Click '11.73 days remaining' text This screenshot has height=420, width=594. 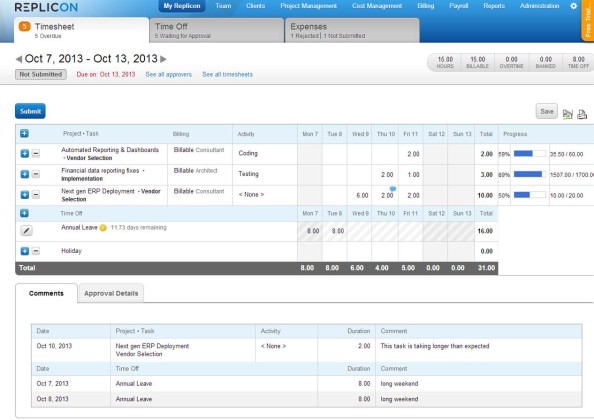[138, 228]
